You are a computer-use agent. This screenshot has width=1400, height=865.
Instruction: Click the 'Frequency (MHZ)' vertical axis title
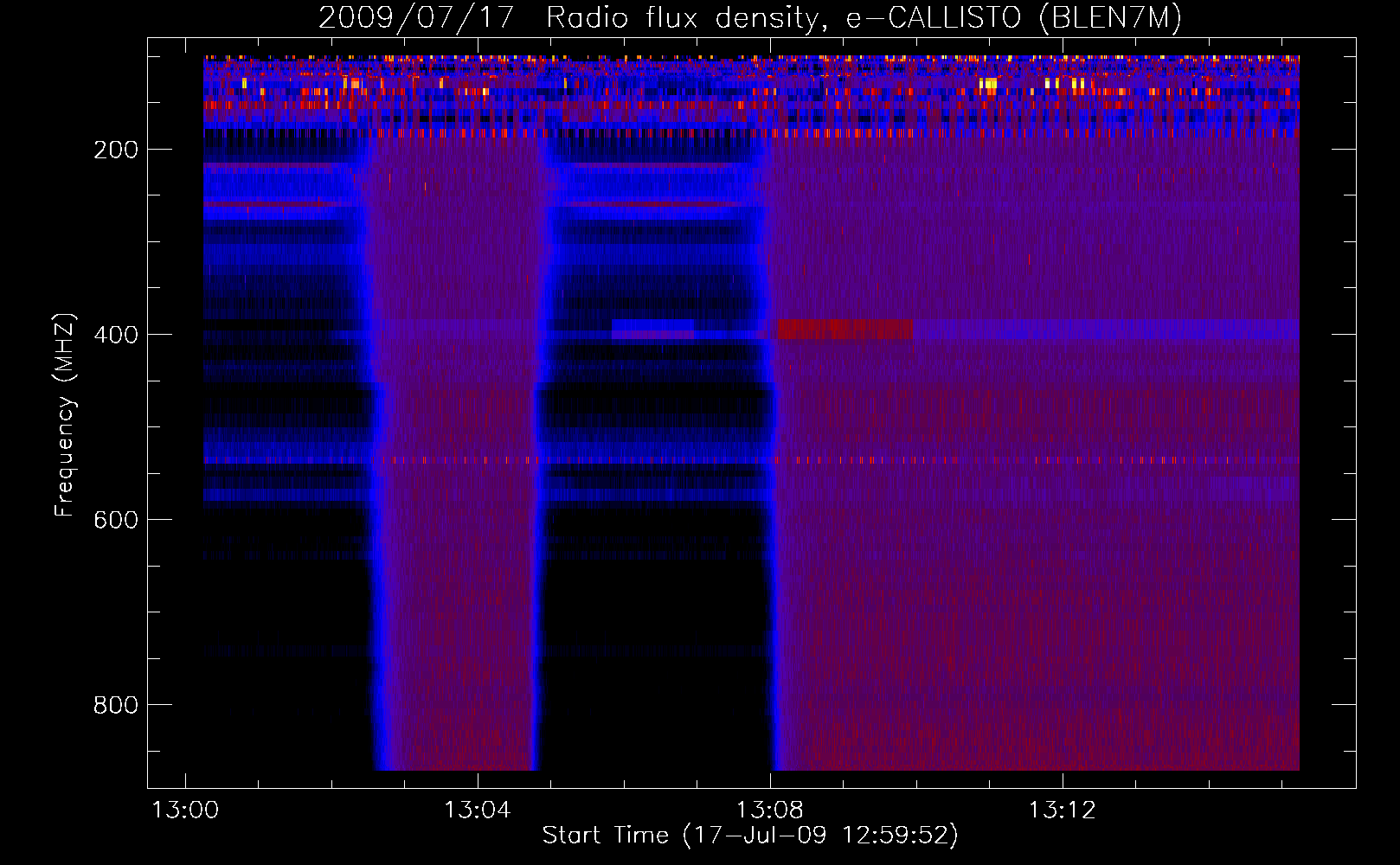click(65, 415)
